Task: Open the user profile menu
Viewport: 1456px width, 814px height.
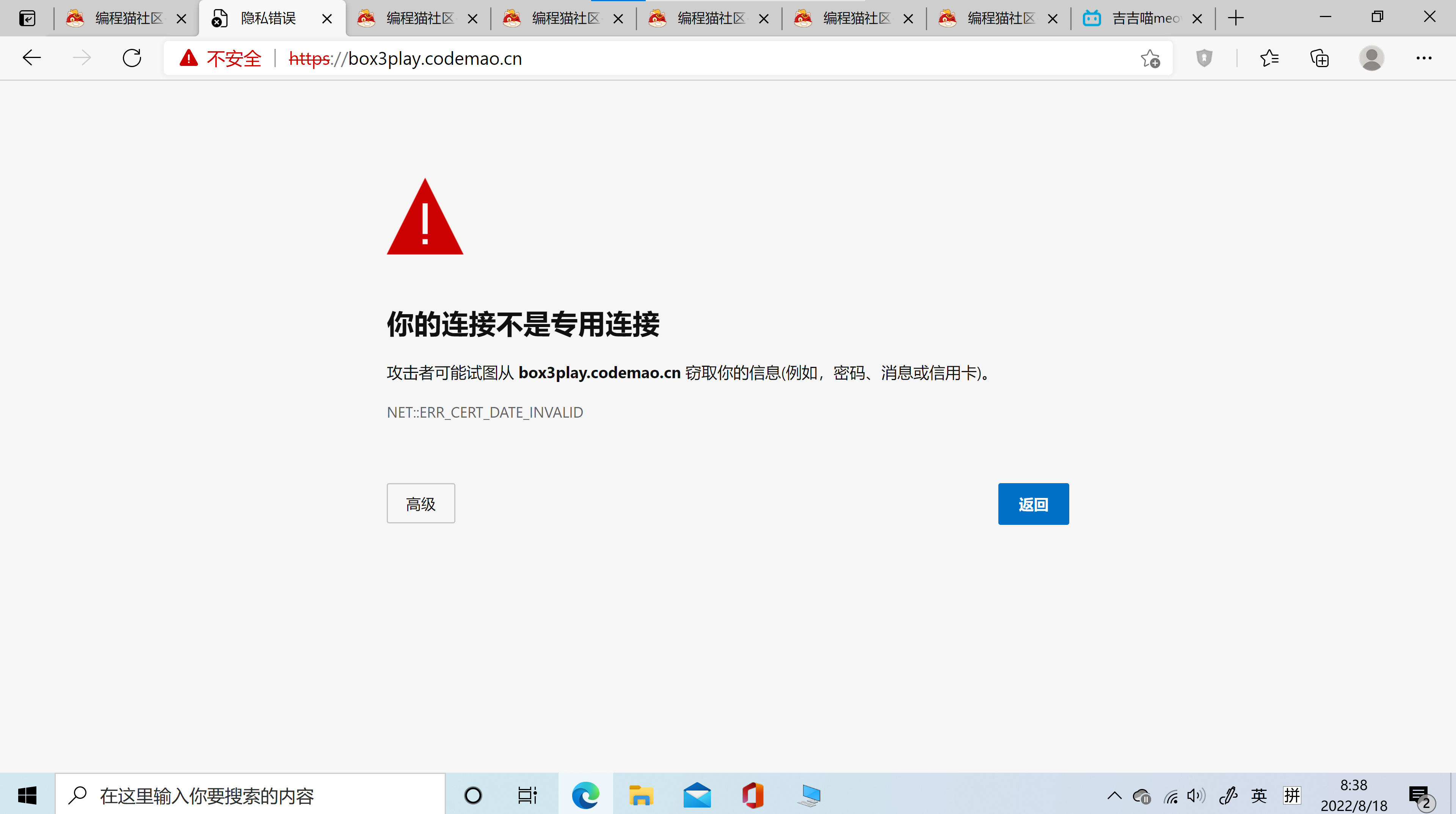Action: click(x=1371, y=58)
